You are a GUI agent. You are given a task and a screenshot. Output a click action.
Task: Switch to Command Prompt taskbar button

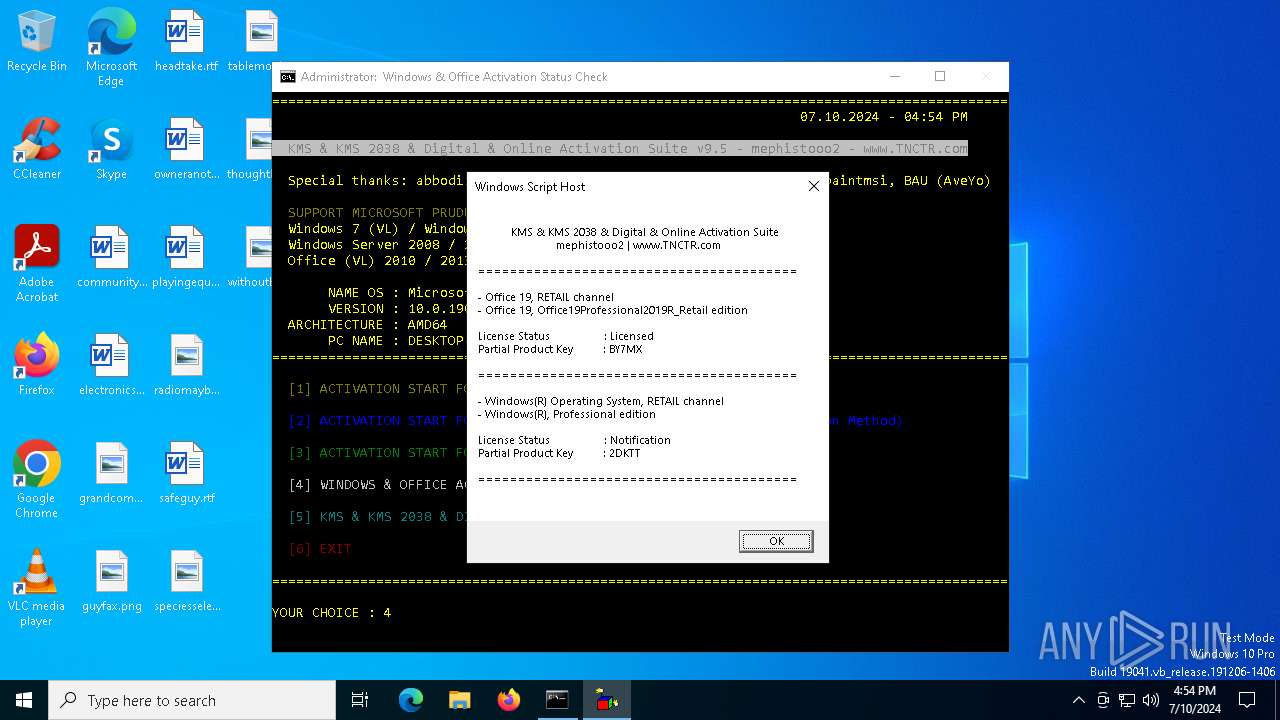pos(557,700)
